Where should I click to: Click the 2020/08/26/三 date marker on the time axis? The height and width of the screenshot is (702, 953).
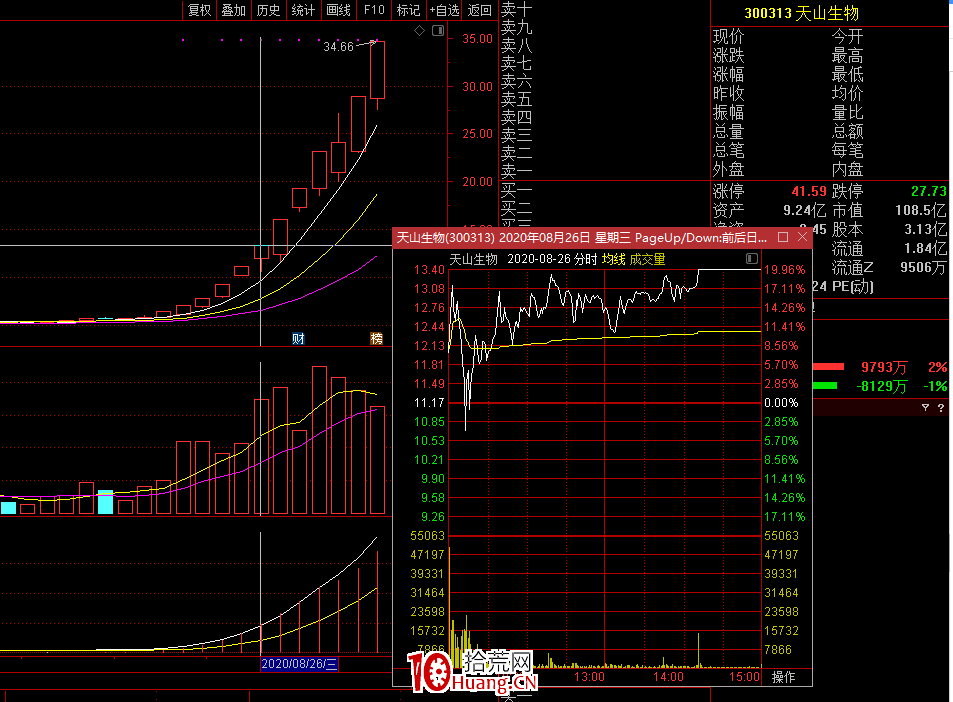[x=299, y=664]
